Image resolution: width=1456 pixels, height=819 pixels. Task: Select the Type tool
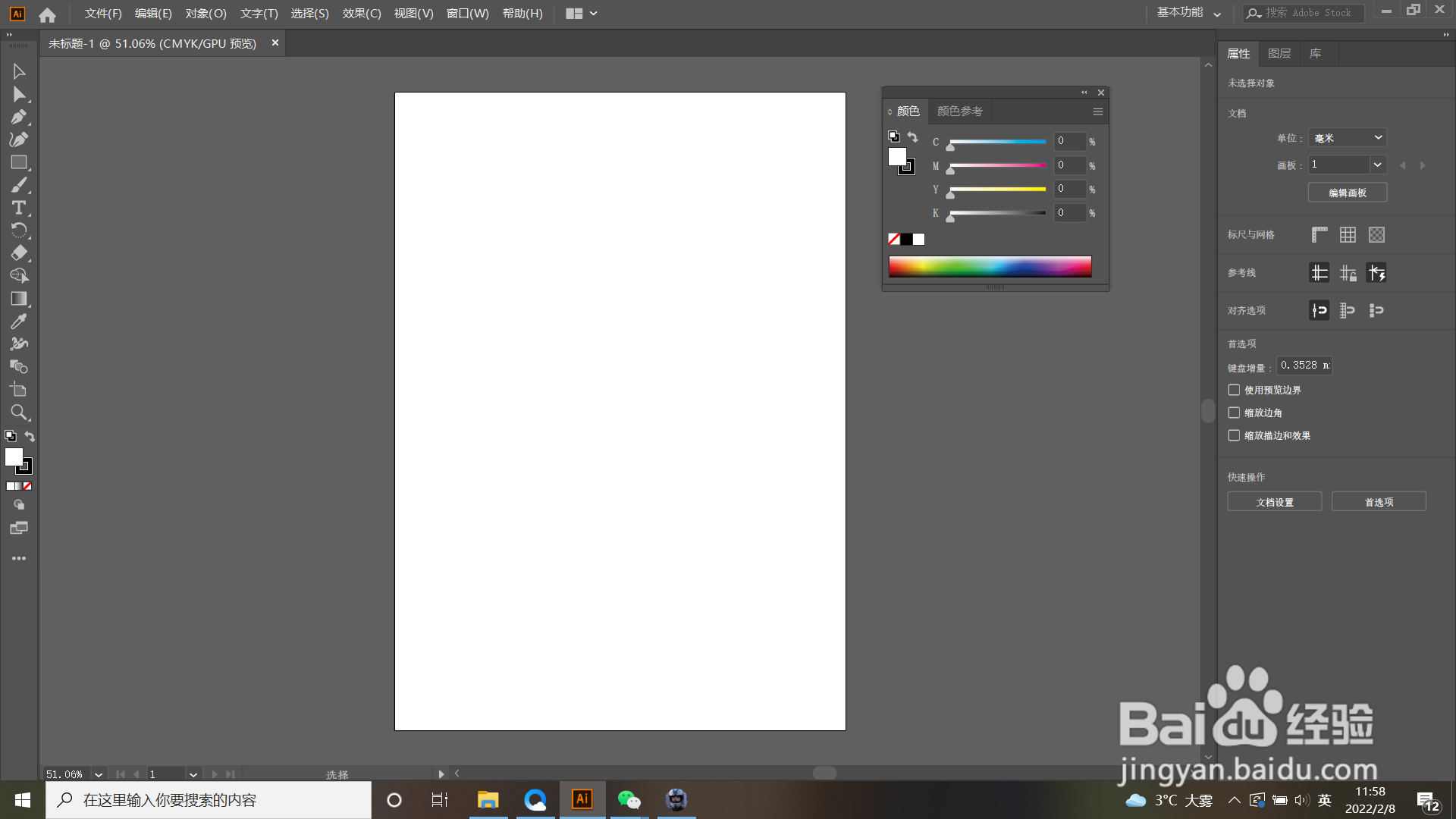click(19, 208)
